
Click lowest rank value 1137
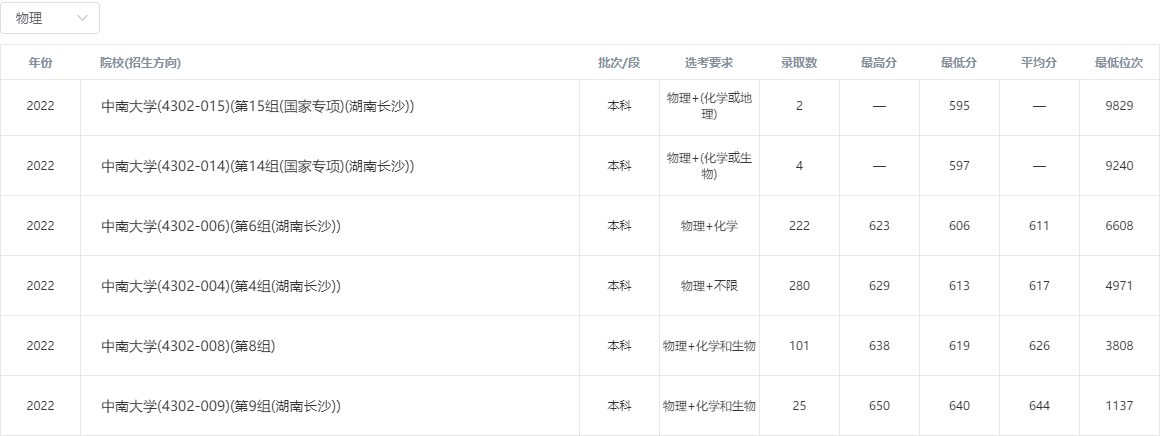coord(1119,406)
